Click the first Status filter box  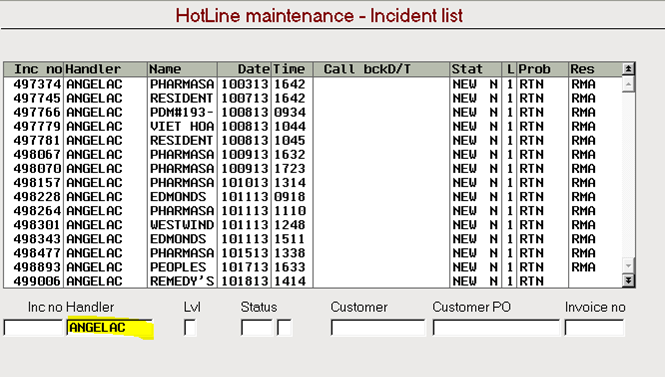click(x=257, y=327)
